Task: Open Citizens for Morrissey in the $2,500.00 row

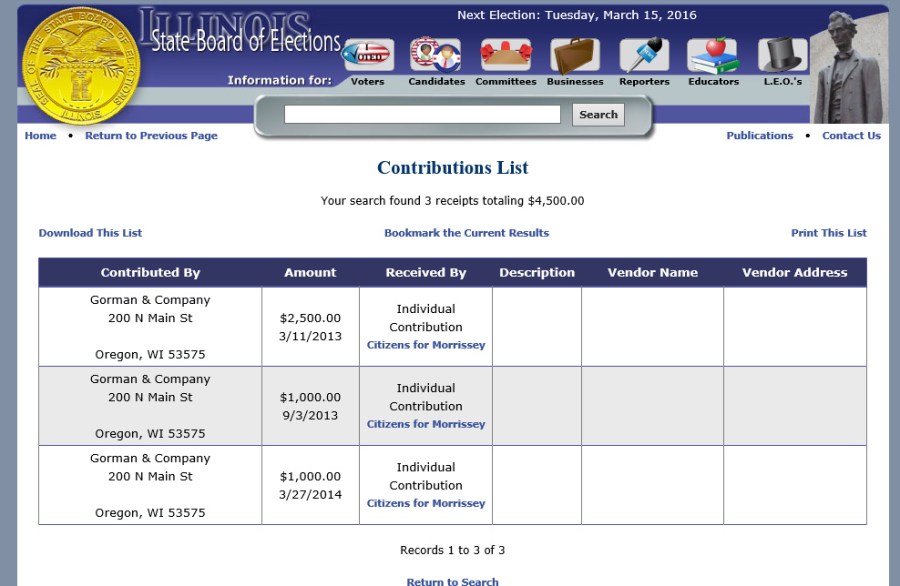Action: pos(426,345)
